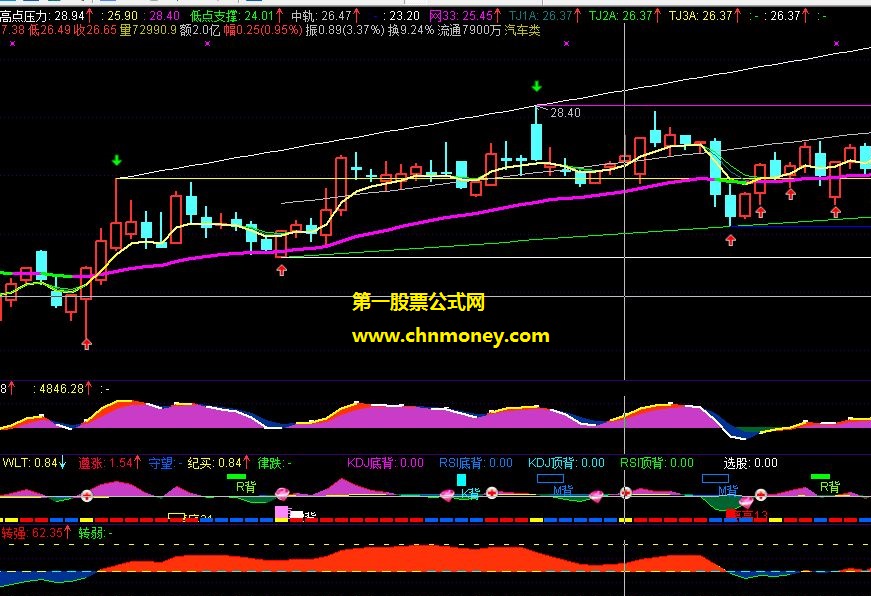Click the WLT: 0.84 indicator label
The image size is (871, 596).
coord(30,463)
